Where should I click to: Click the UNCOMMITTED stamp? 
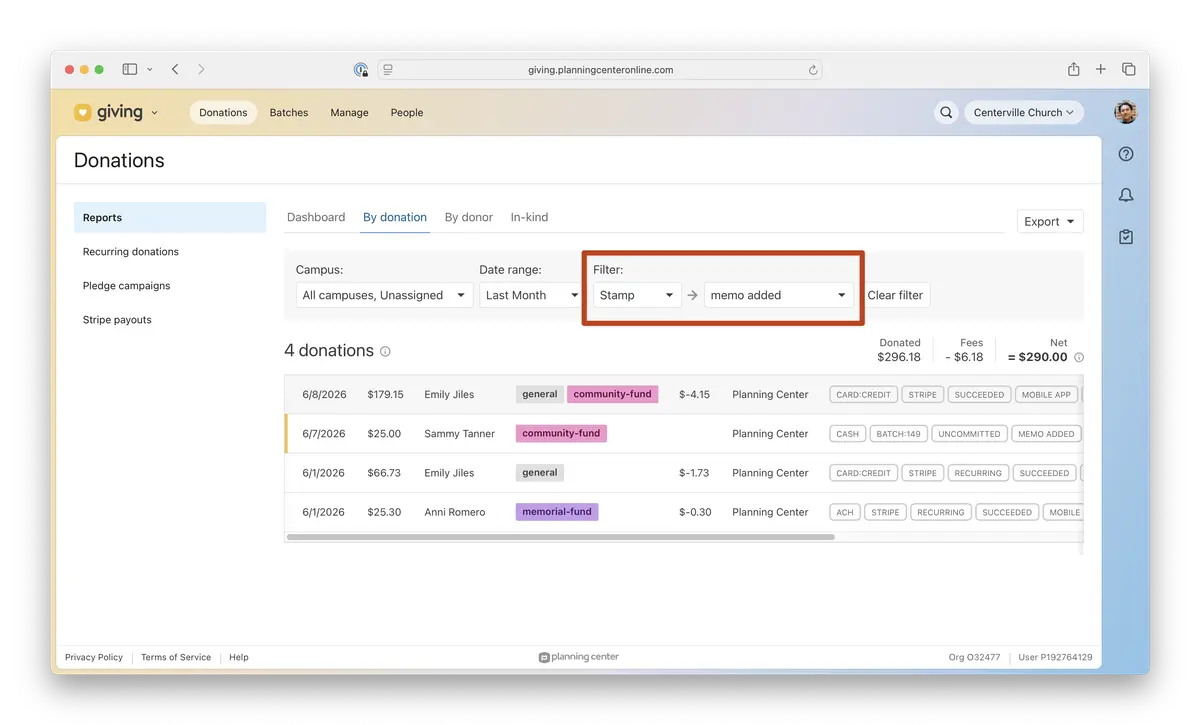[x=969, y=434]
